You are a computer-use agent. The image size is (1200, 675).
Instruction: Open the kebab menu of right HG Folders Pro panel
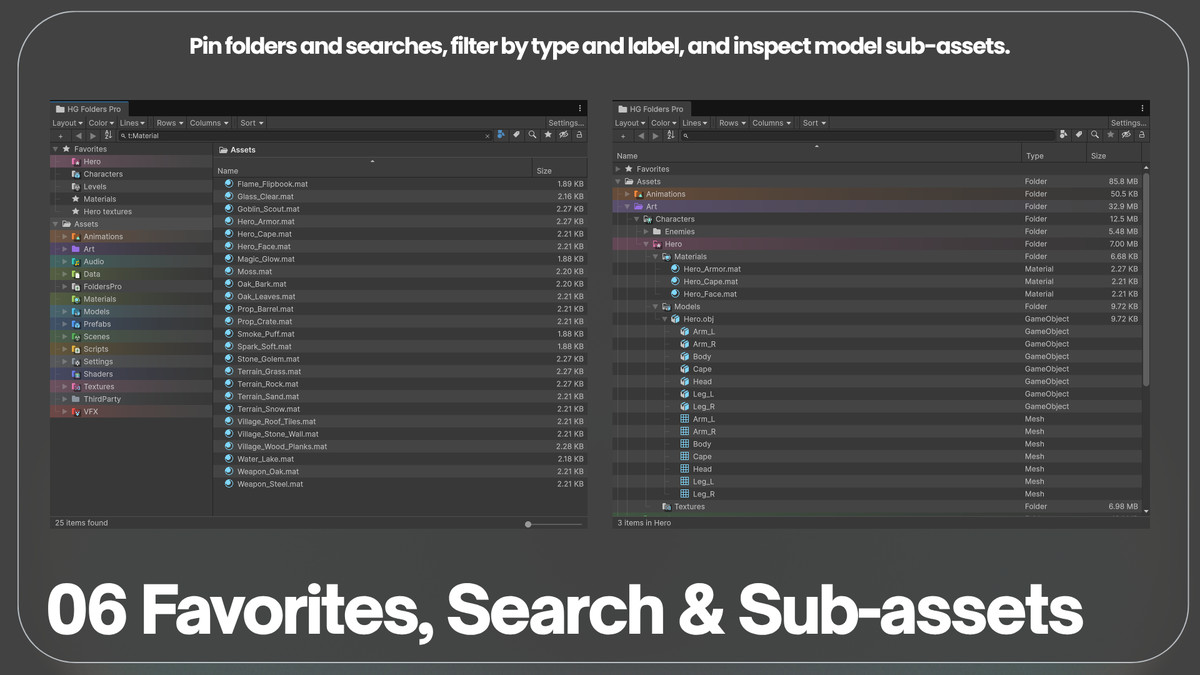click(x=1142, y=108)
